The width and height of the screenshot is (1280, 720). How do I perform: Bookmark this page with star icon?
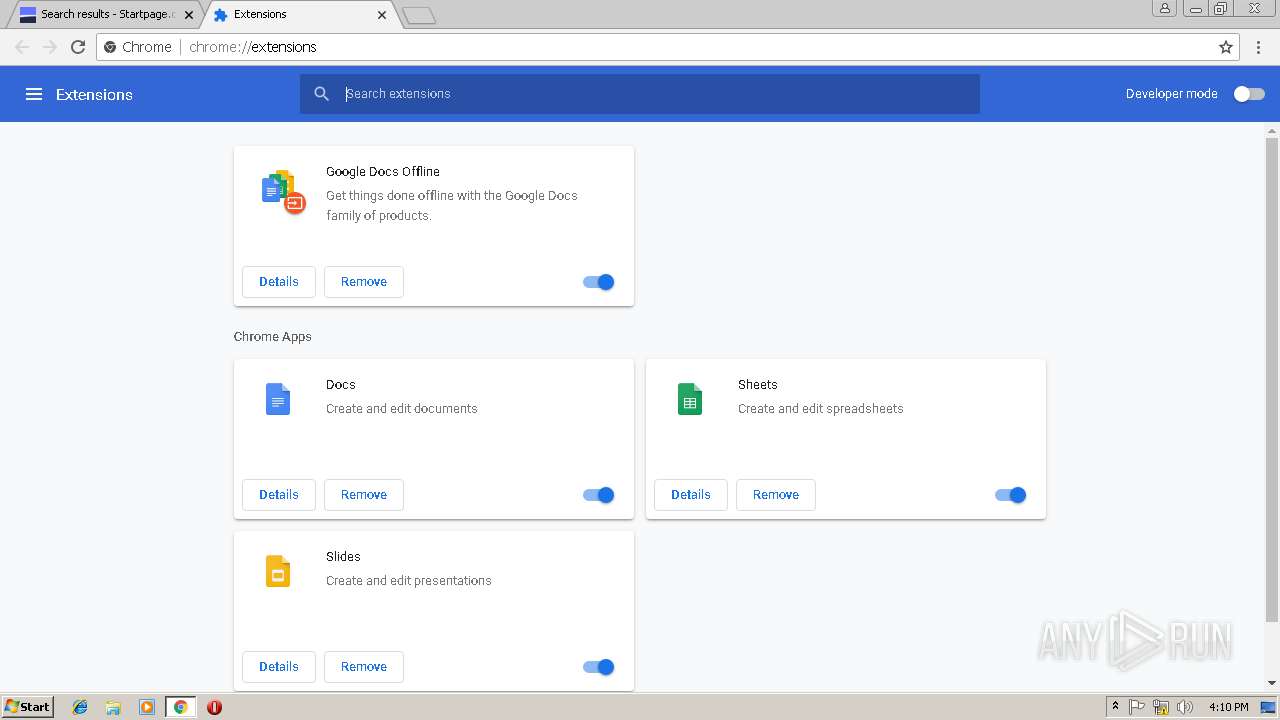click(1226, 47)
